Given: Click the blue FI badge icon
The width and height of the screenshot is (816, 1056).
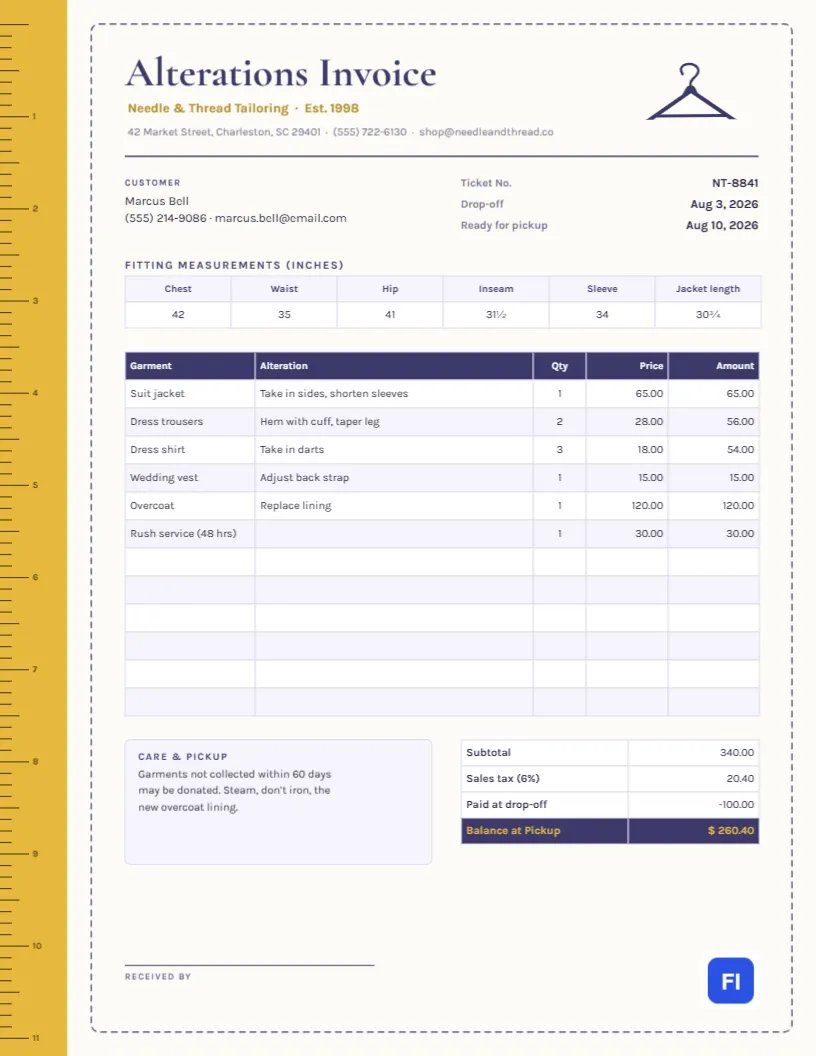Looking at the screenshot, I should pos(730,981).
